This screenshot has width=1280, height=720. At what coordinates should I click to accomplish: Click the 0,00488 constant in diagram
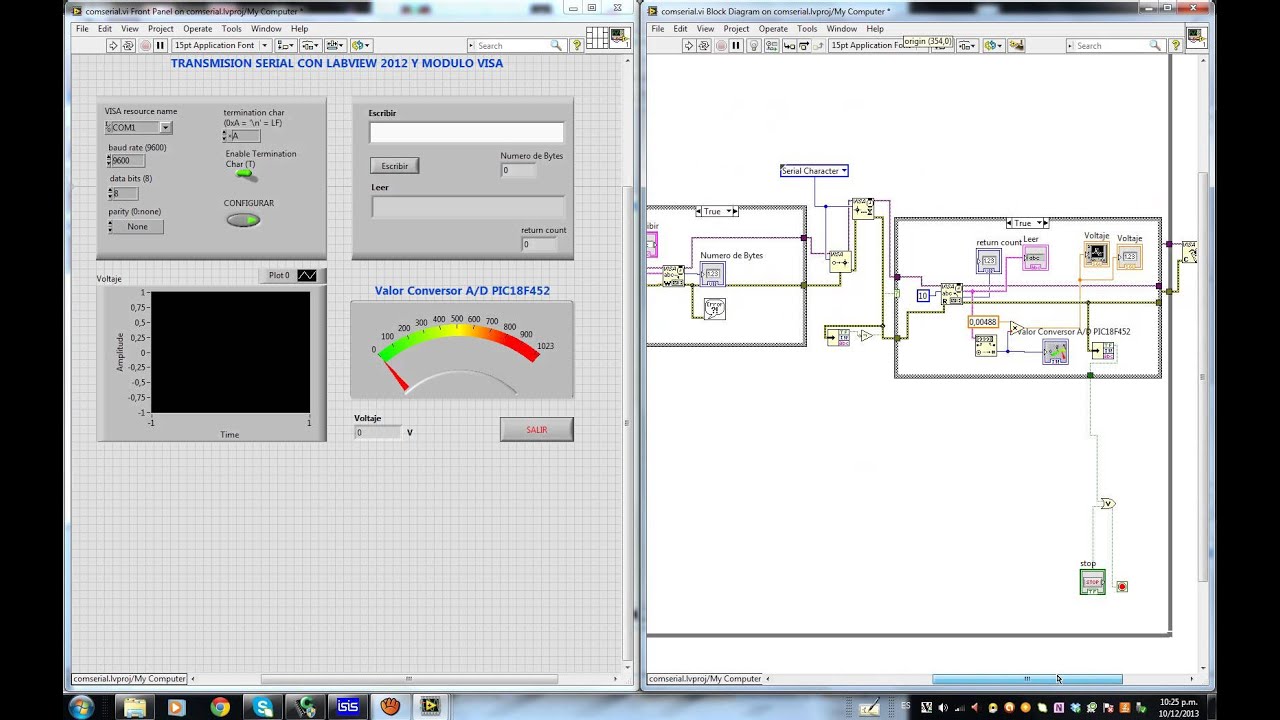tap(983, 322)
